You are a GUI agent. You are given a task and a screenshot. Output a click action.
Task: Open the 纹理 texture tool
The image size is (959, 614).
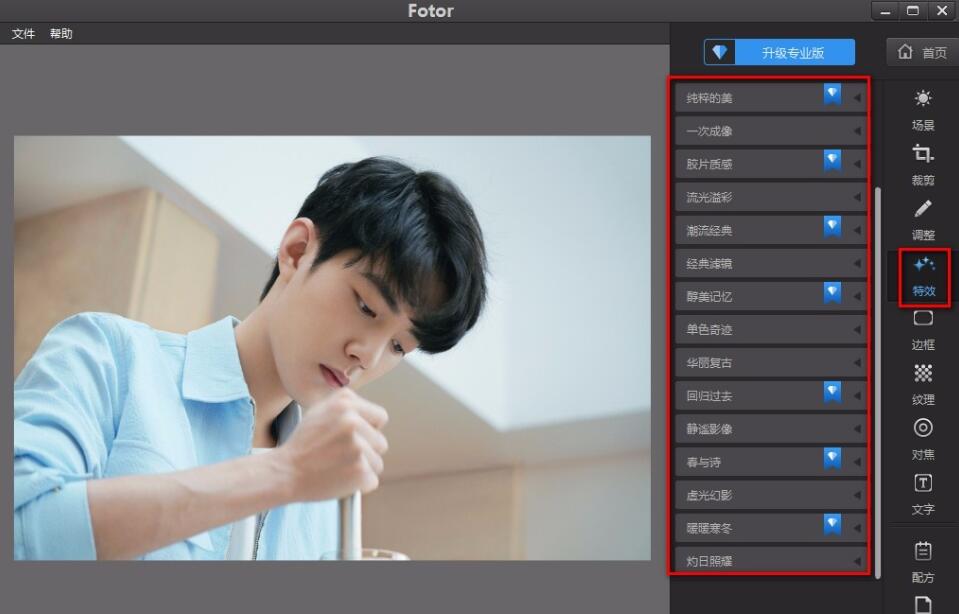[x=923, y=385]
